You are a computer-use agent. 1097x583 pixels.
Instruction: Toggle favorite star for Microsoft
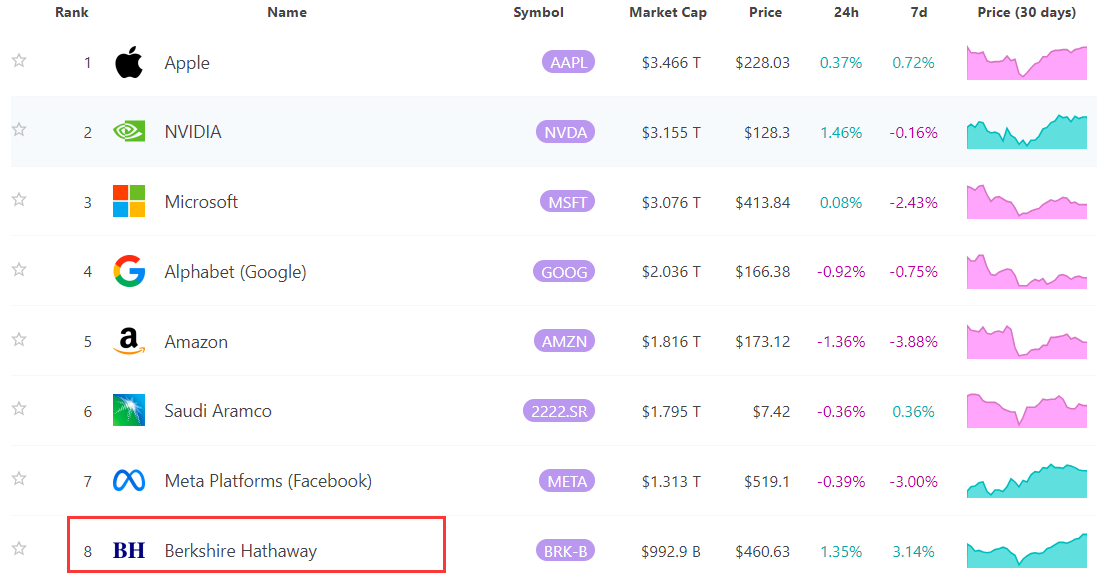tap(18, 200)
